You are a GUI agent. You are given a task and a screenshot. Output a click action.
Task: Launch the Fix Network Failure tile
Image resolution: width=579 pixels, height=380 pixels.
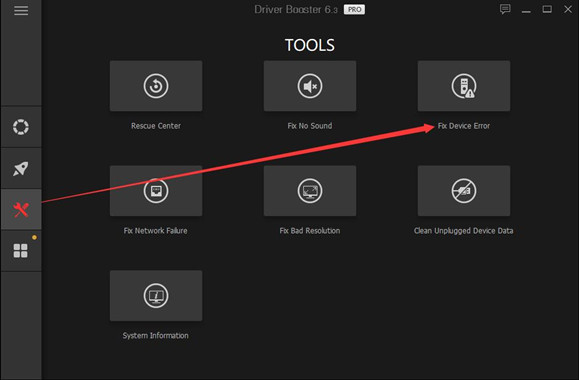pos(156,191)
